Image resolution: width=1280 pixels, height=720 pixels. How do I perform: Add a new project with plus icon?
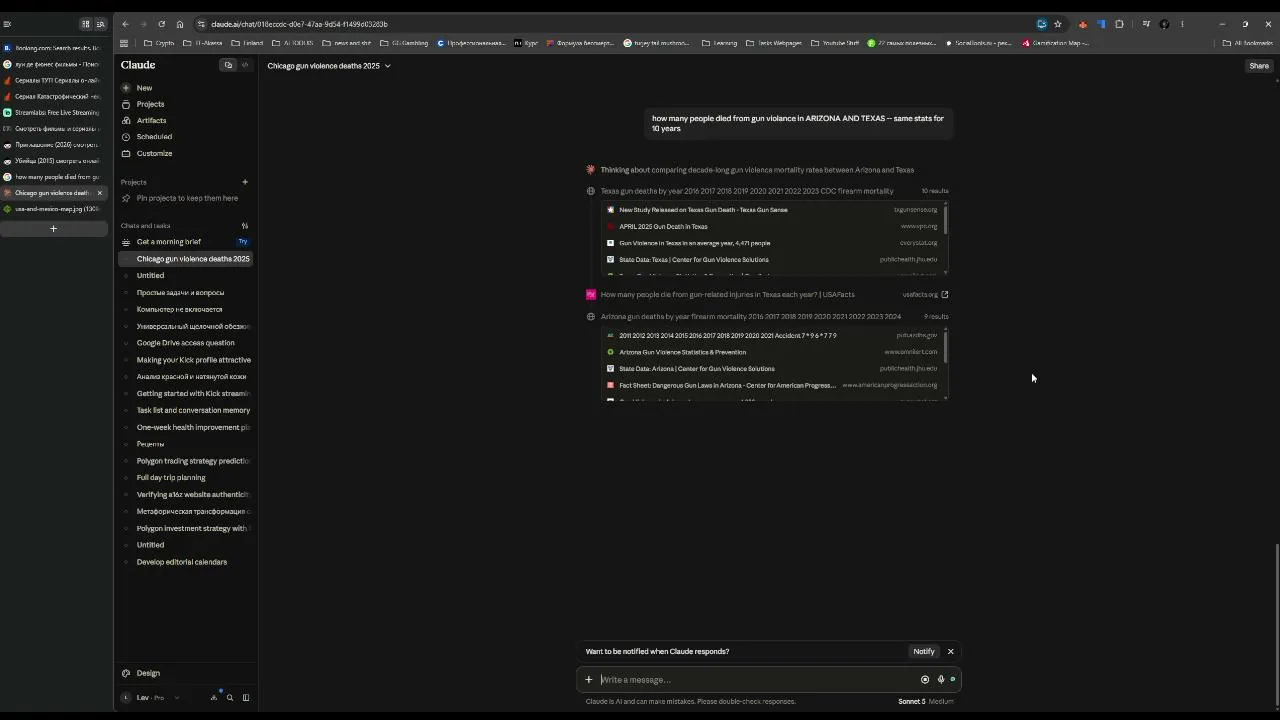point(245,182)
